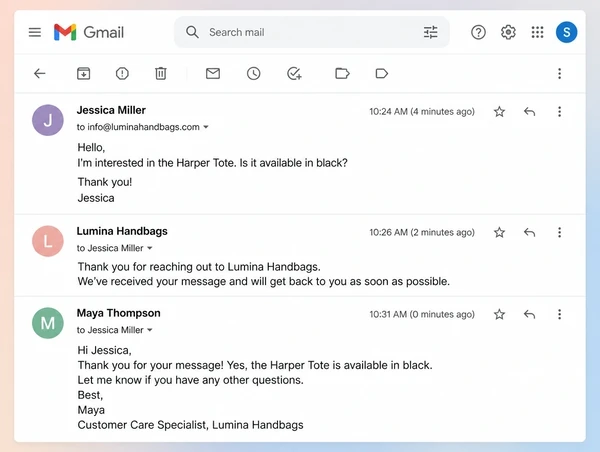This screenshot has width=600, height=452.
Task: Click Jessica Miller's J avatar
Action: [x=47, y=120]
